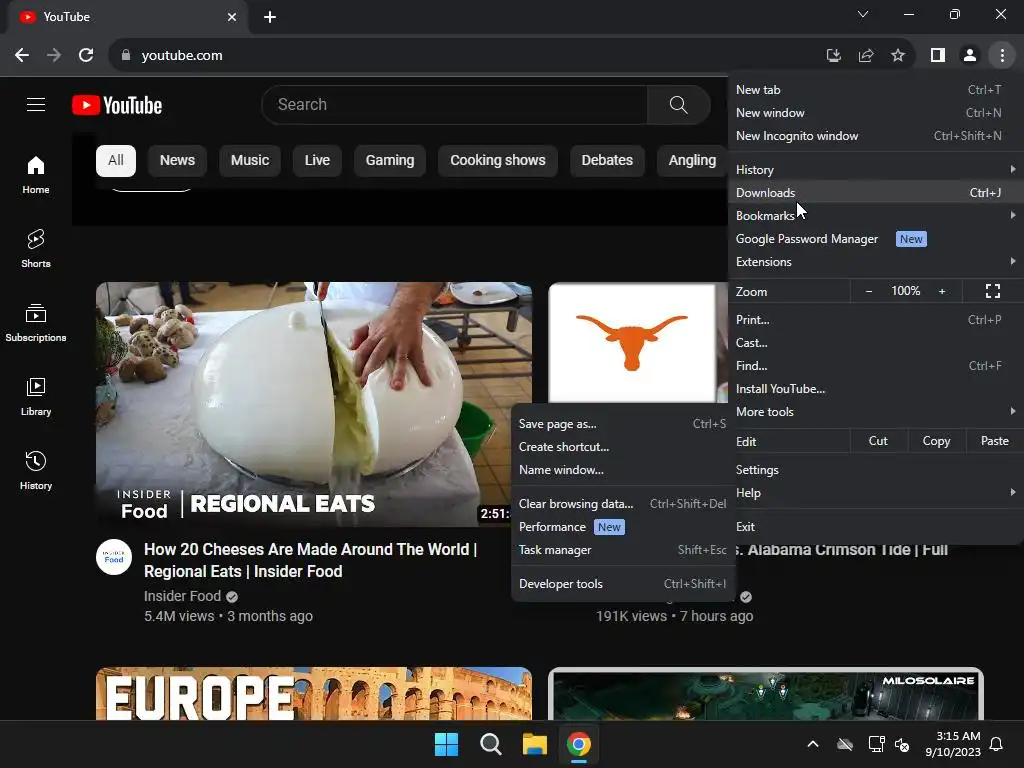Open Task manager from More tools

pyautogui.click(x=622, y=550)
